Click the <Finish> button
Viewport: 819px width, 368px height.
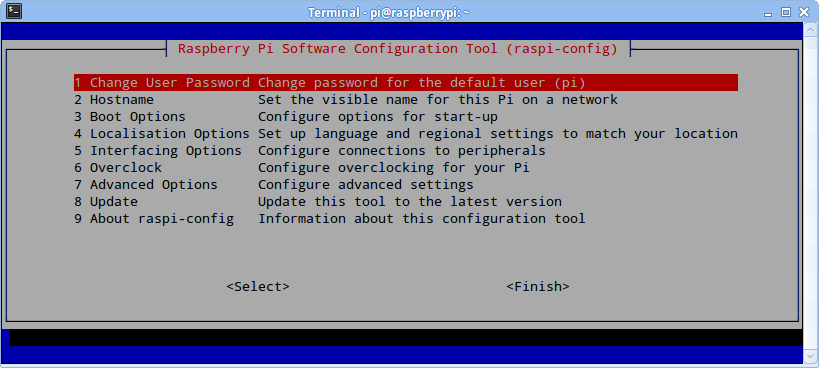[x=538, y=287]
